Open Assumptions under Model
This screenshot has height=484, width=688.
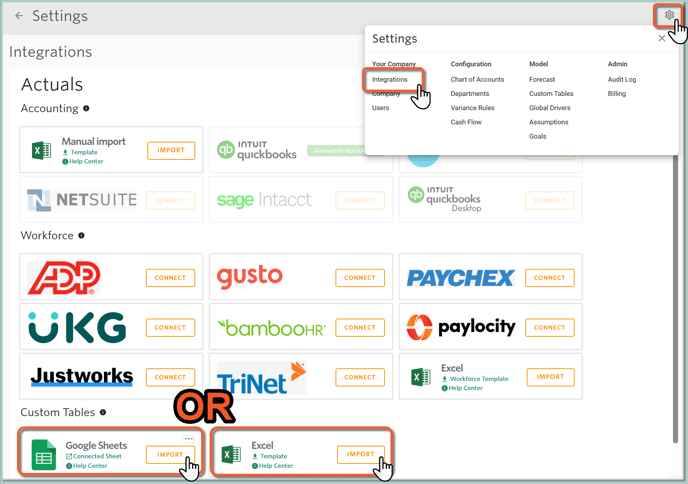(548, 122)
